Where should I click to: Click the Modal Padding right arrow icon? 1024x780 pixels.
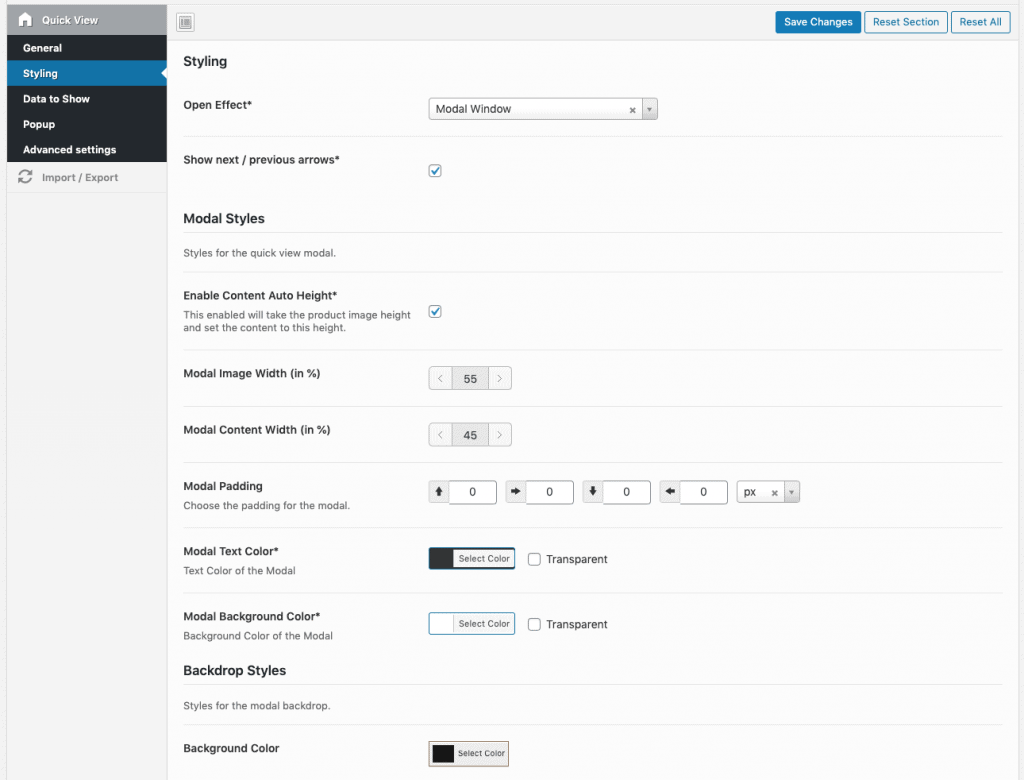click(x=516, y=492)
